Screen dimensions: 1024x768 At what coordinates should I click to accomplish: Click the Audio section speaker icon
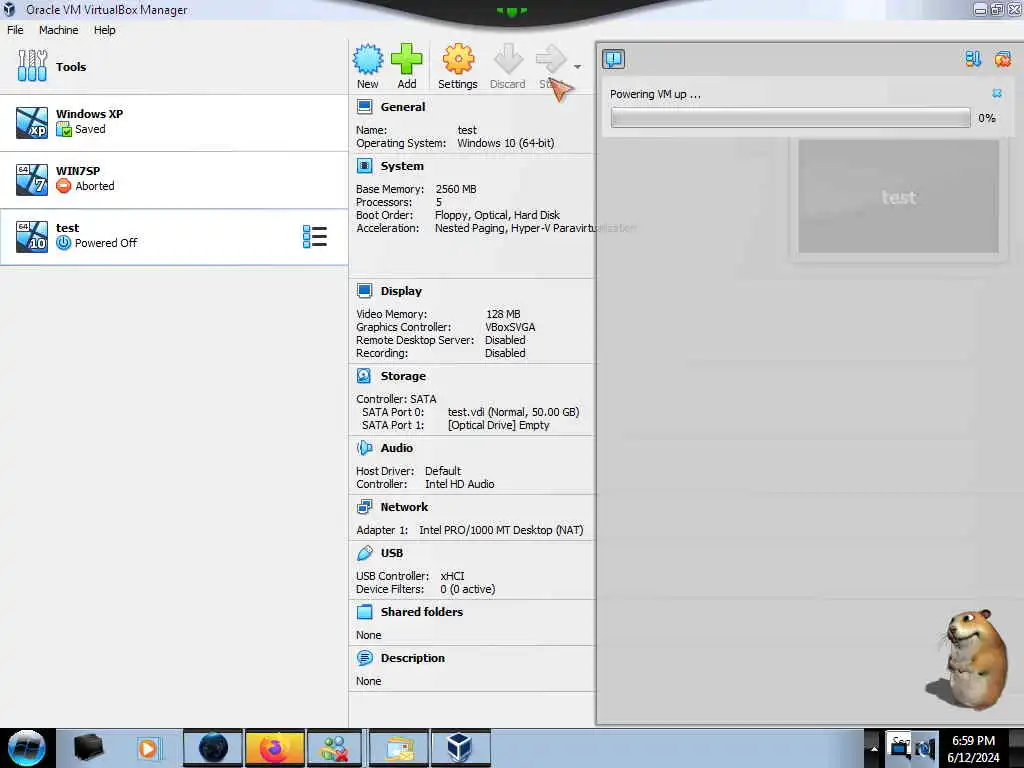point(364,448)
